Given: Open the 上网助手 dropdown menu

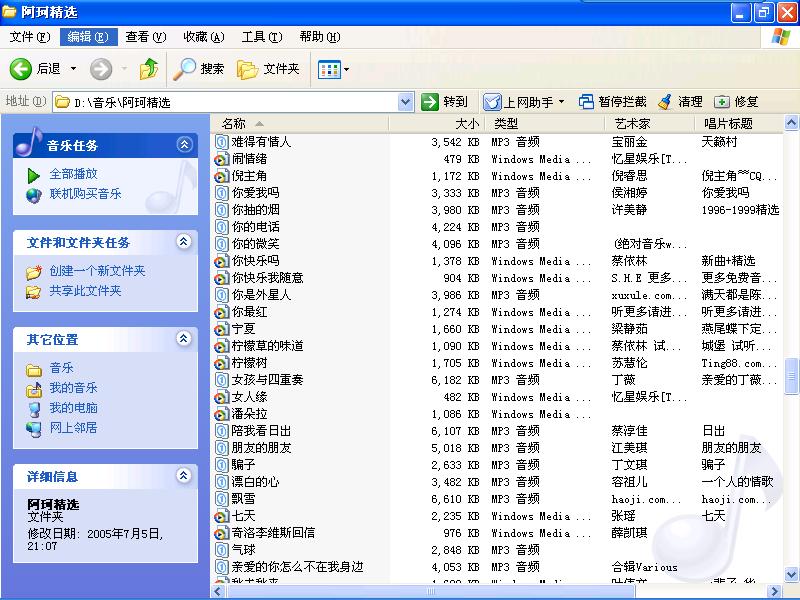Looking at the screenshot, I should pyautogui.click(x=561, y=102).
